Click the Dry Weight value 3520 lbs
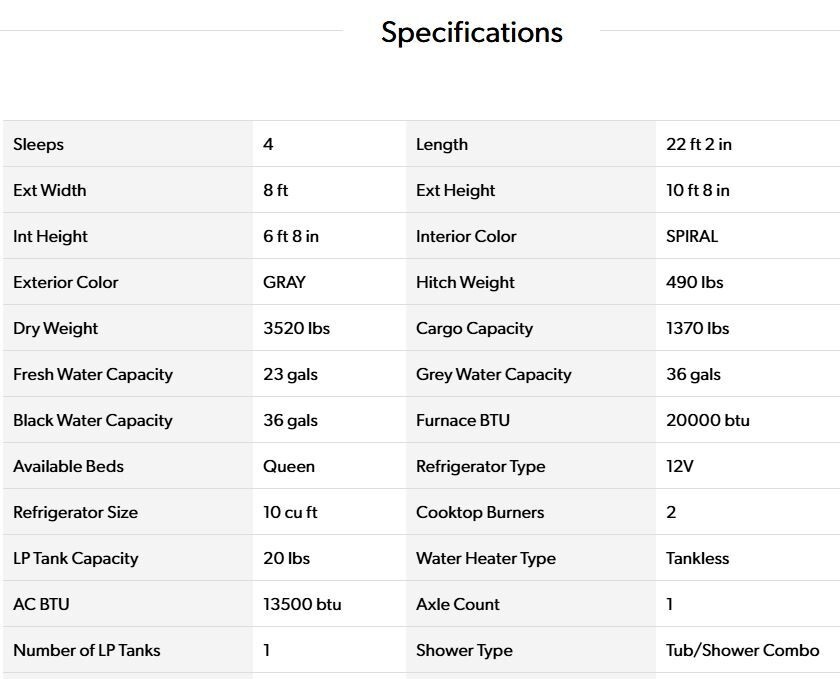Image resolution: width=840 pixels, height=679 pixels. tap(296, 328)
